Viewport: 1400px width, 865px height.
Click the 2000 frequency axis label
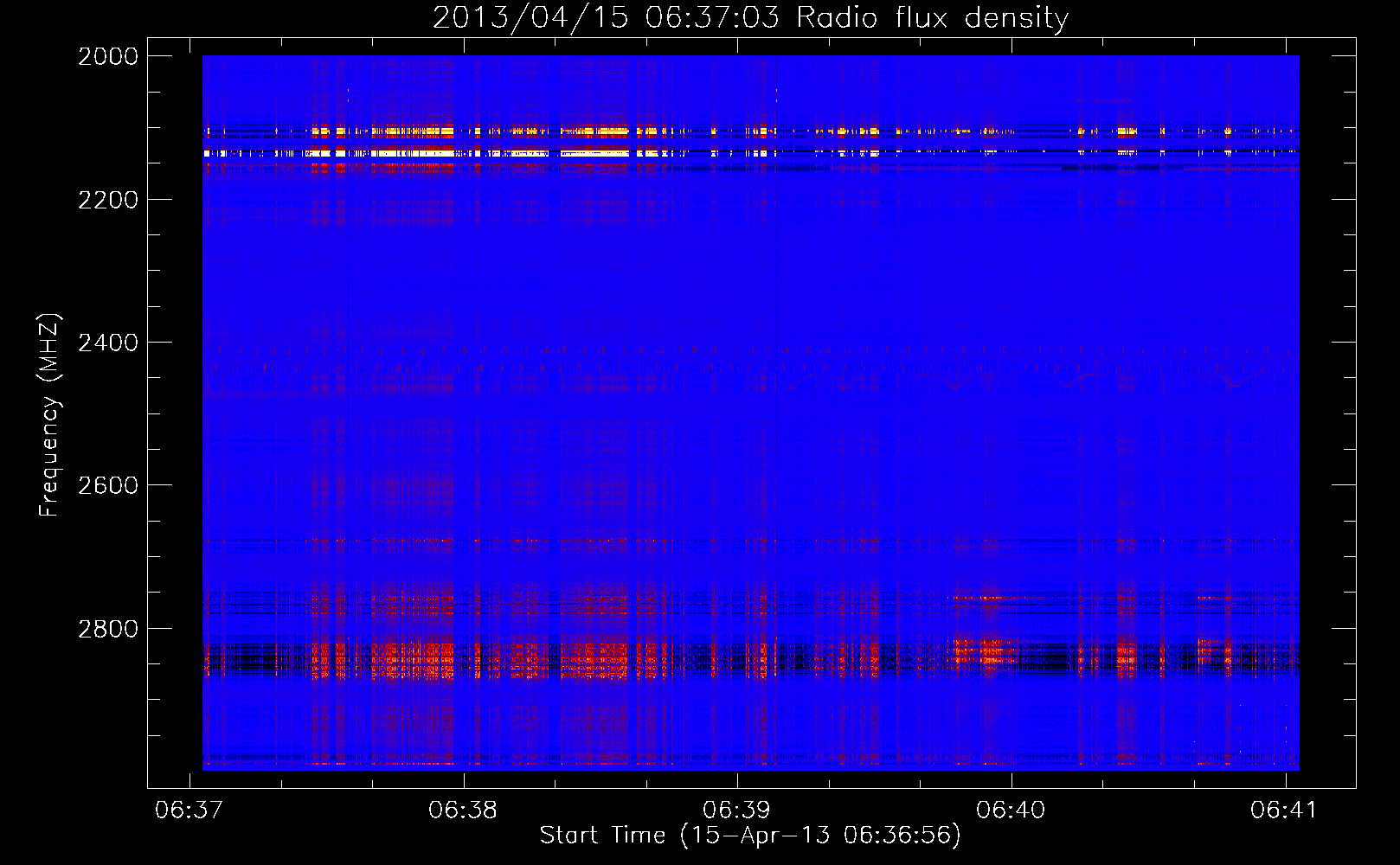[x=108, y=56]
